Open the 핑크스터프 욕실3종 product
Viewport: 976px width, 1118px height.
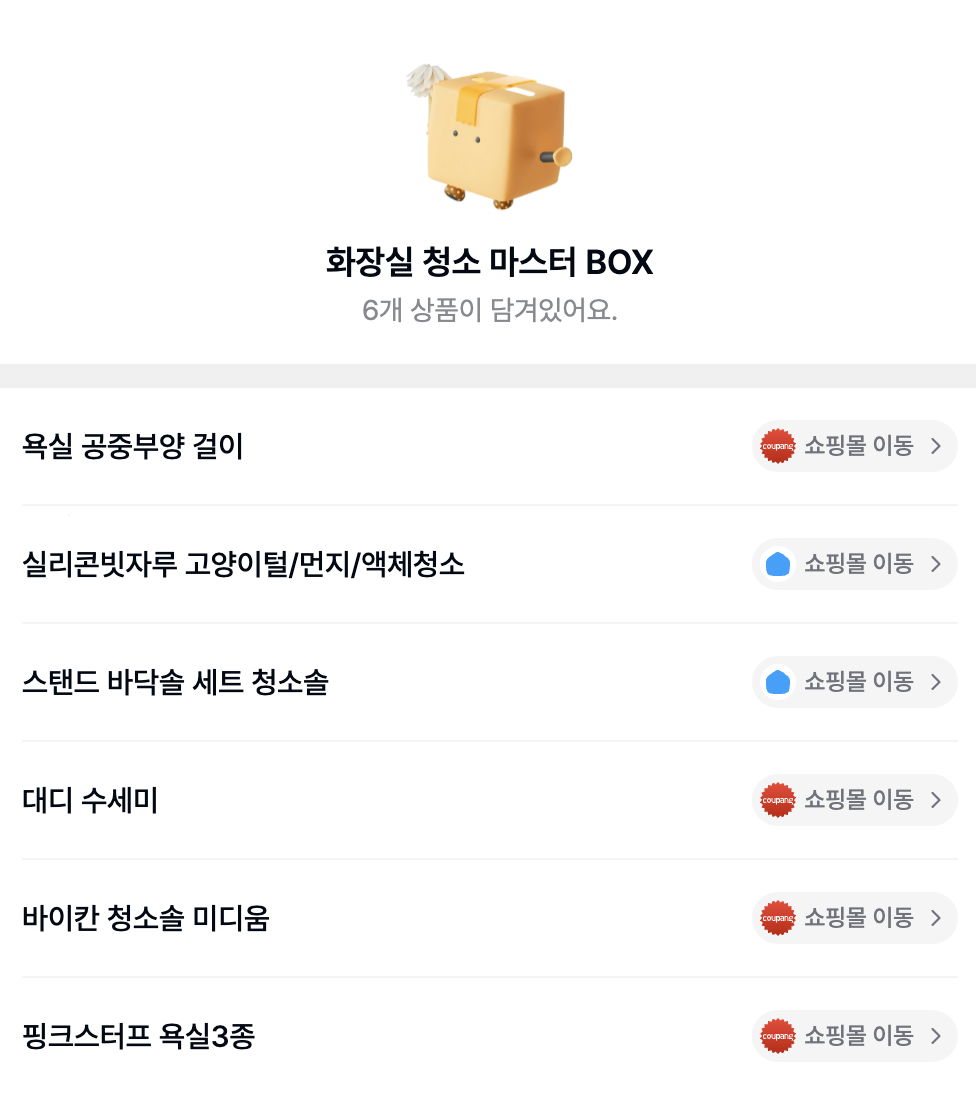click(x=139, y=1037)
